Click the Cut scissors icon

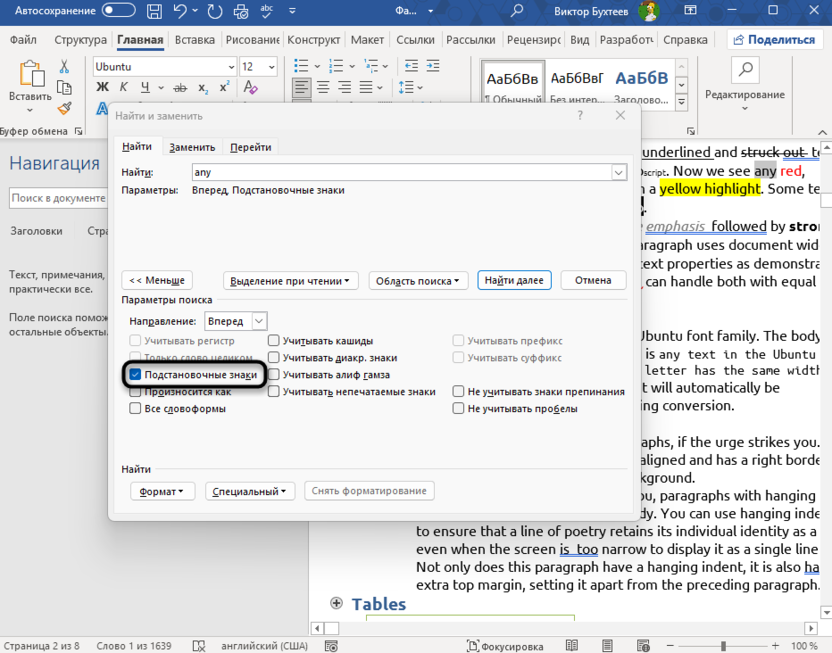pos(65,67)
